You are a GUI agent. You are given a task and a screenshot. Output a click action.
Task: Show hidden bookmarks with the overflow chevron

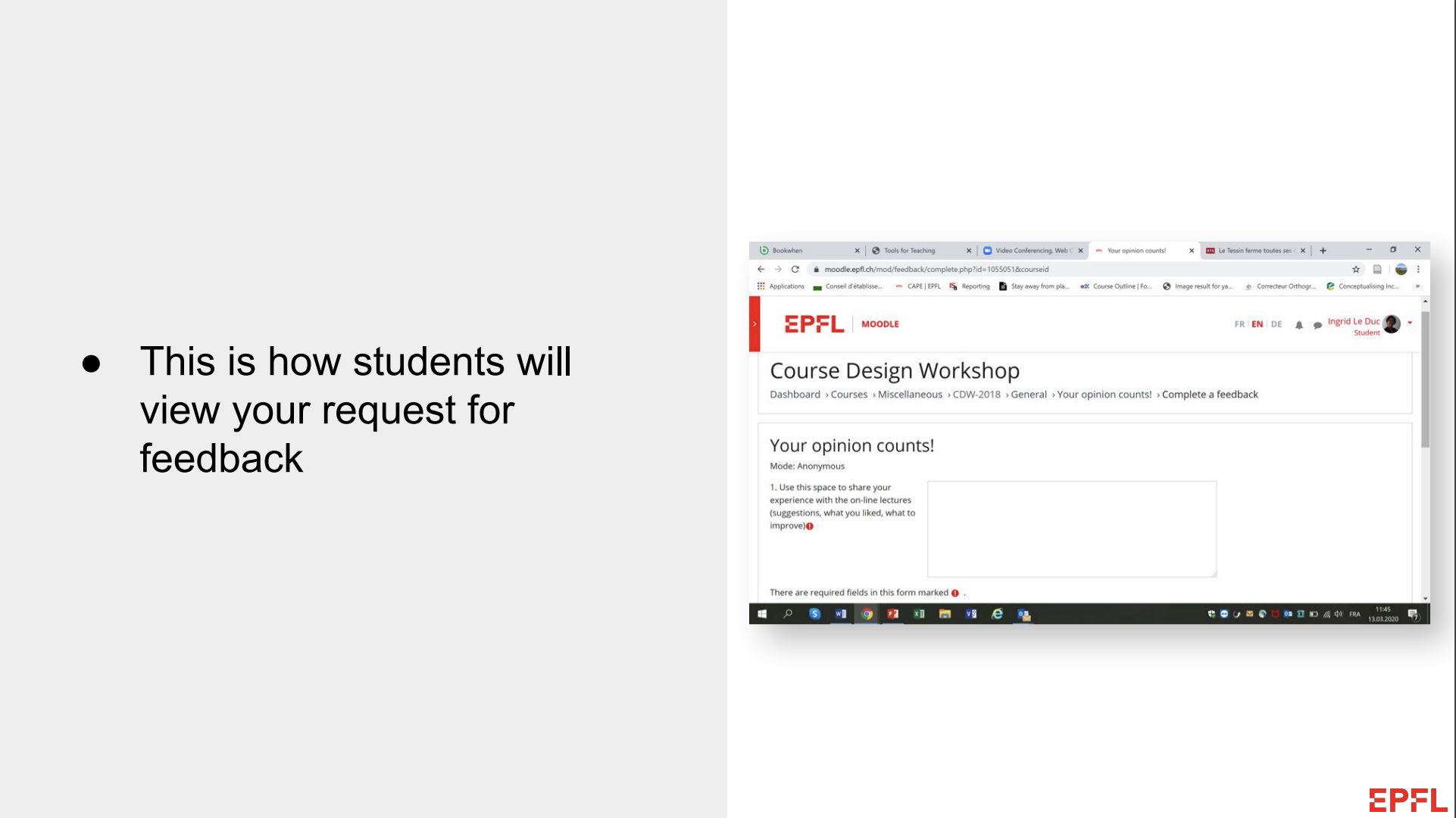(1417, 286)
